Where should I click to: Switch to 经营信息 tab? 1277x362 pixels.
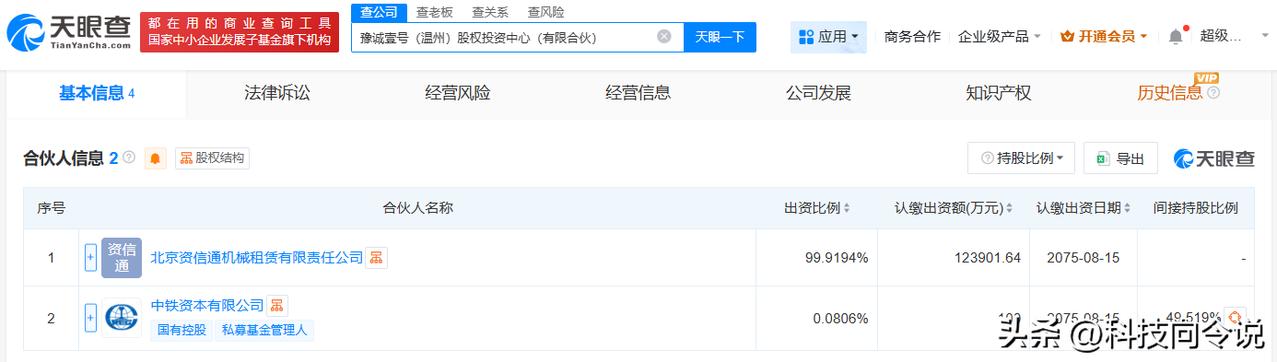[638, 93]
